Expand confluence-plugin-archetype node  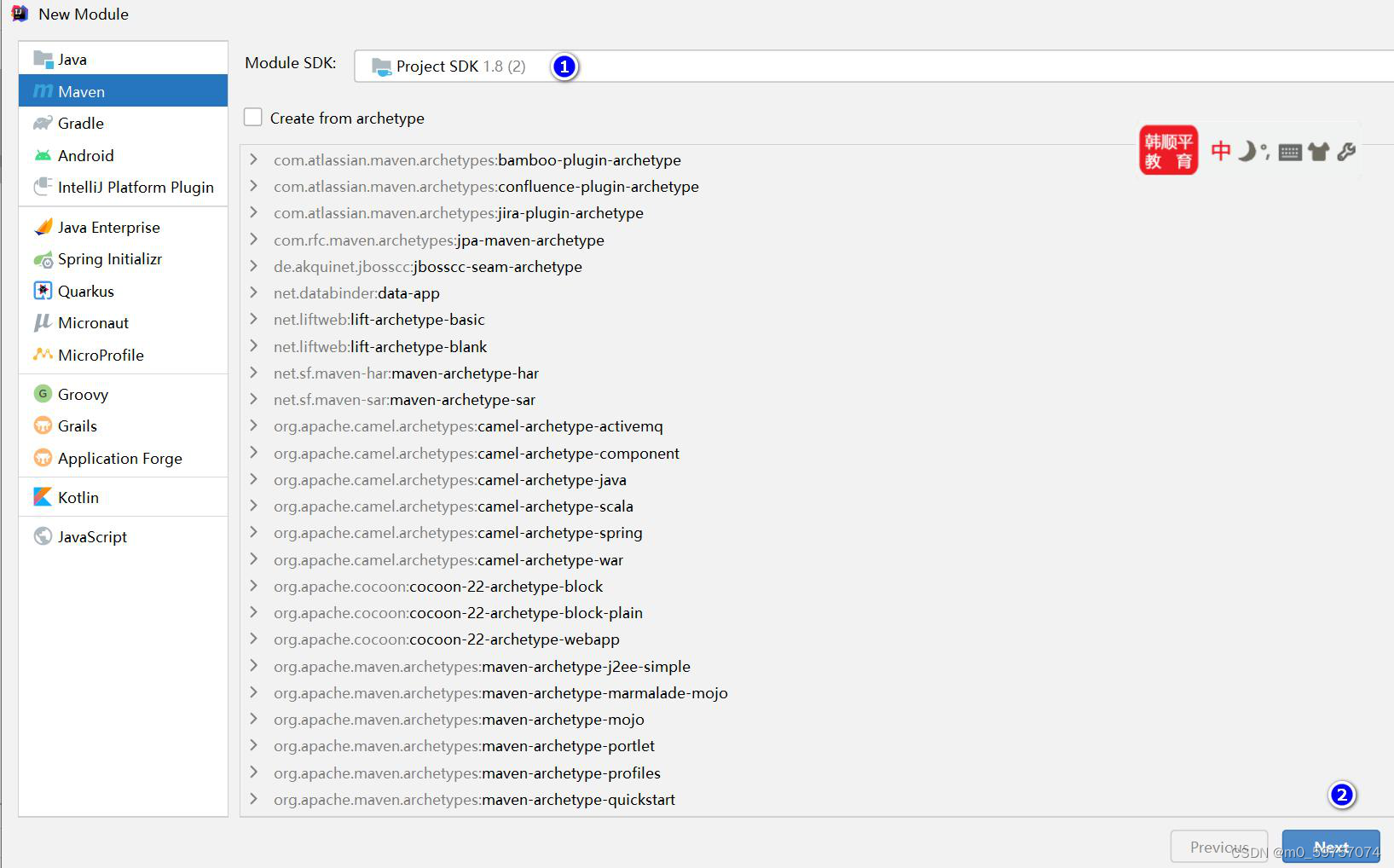point(254,186)
